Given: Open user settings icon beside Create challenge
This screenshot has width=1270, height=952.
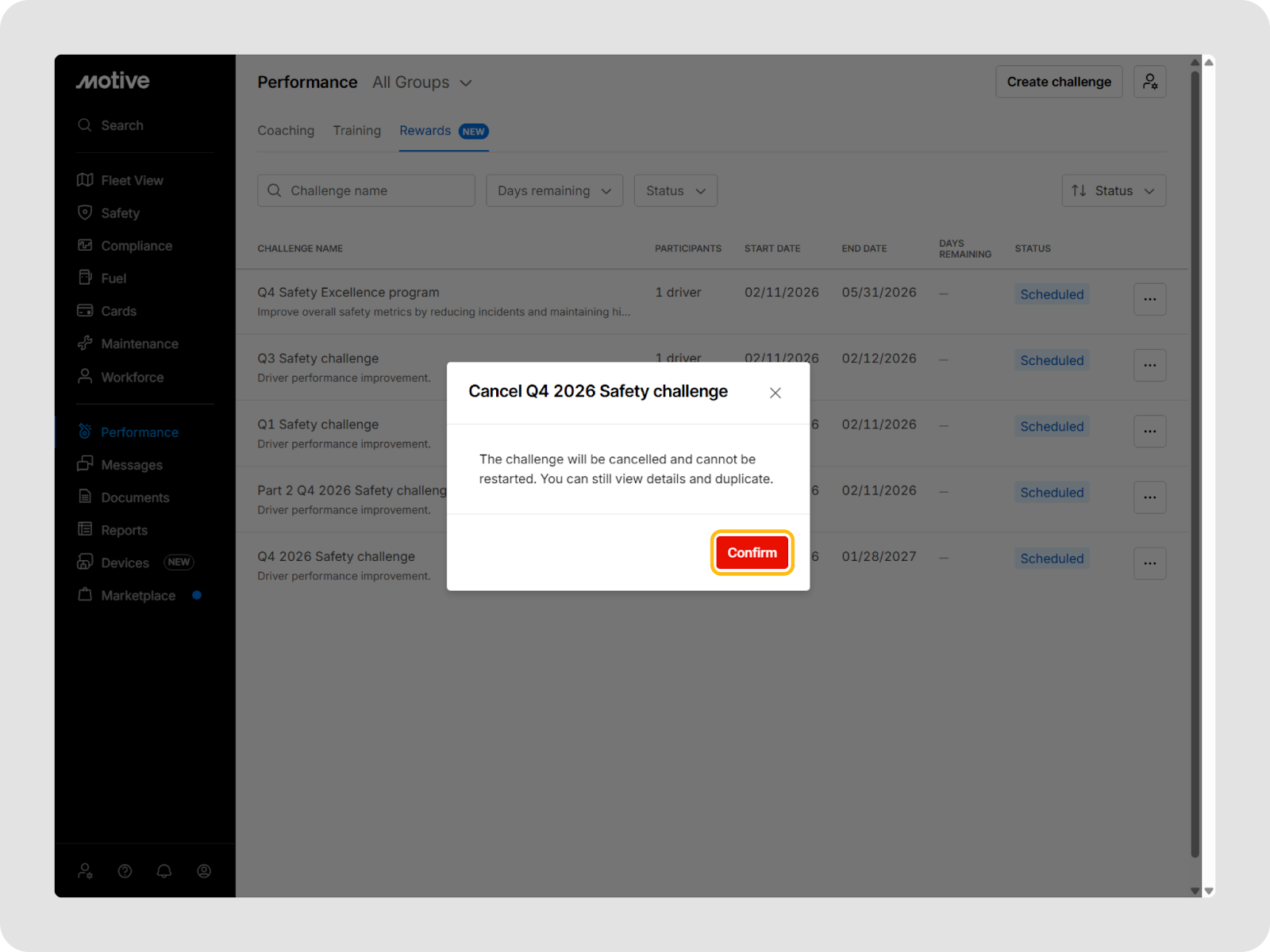Looking at the screenshot, I should [x=1149, y=82].
